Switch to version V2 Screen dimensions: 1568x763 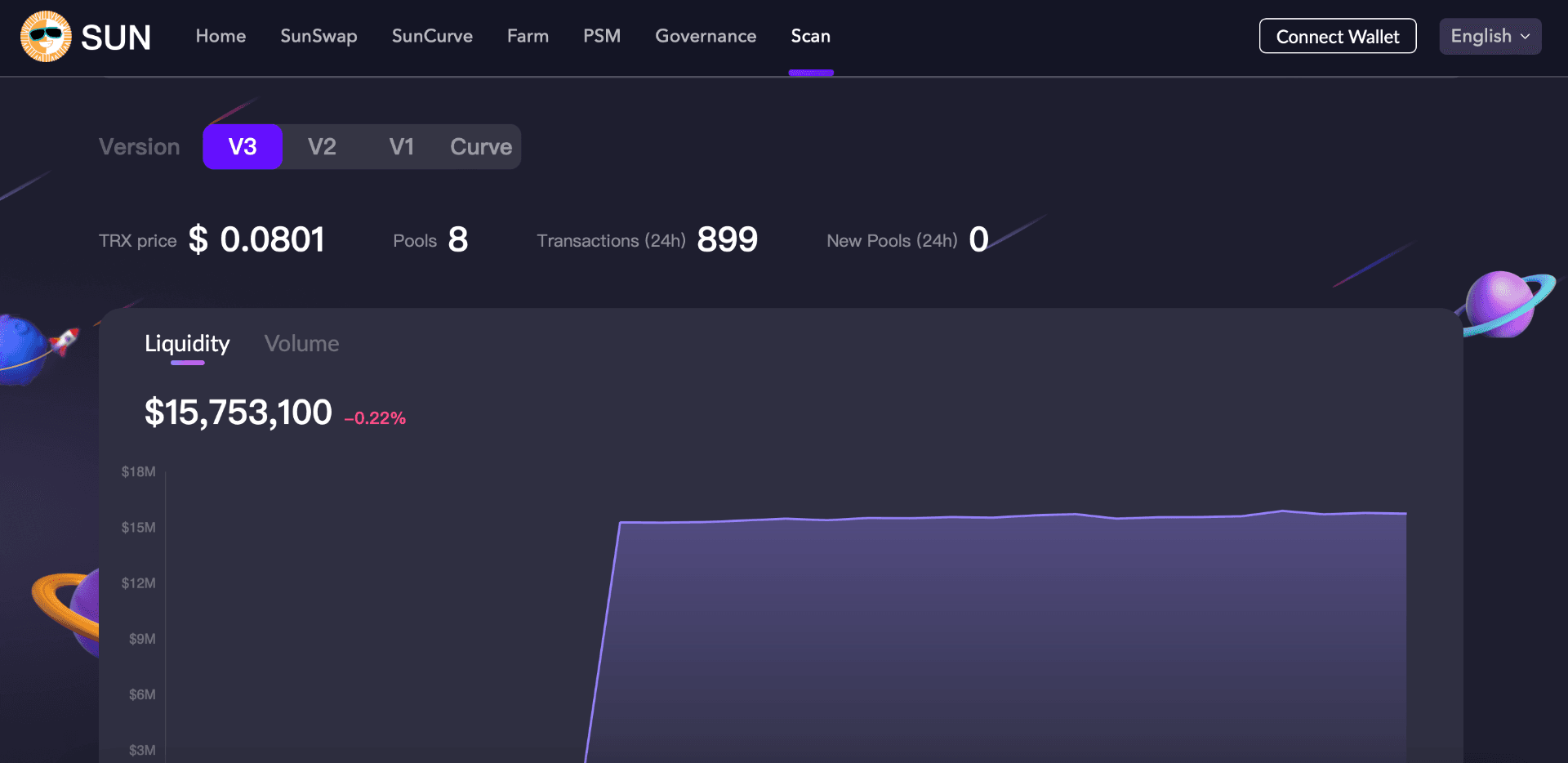point(322,147)
